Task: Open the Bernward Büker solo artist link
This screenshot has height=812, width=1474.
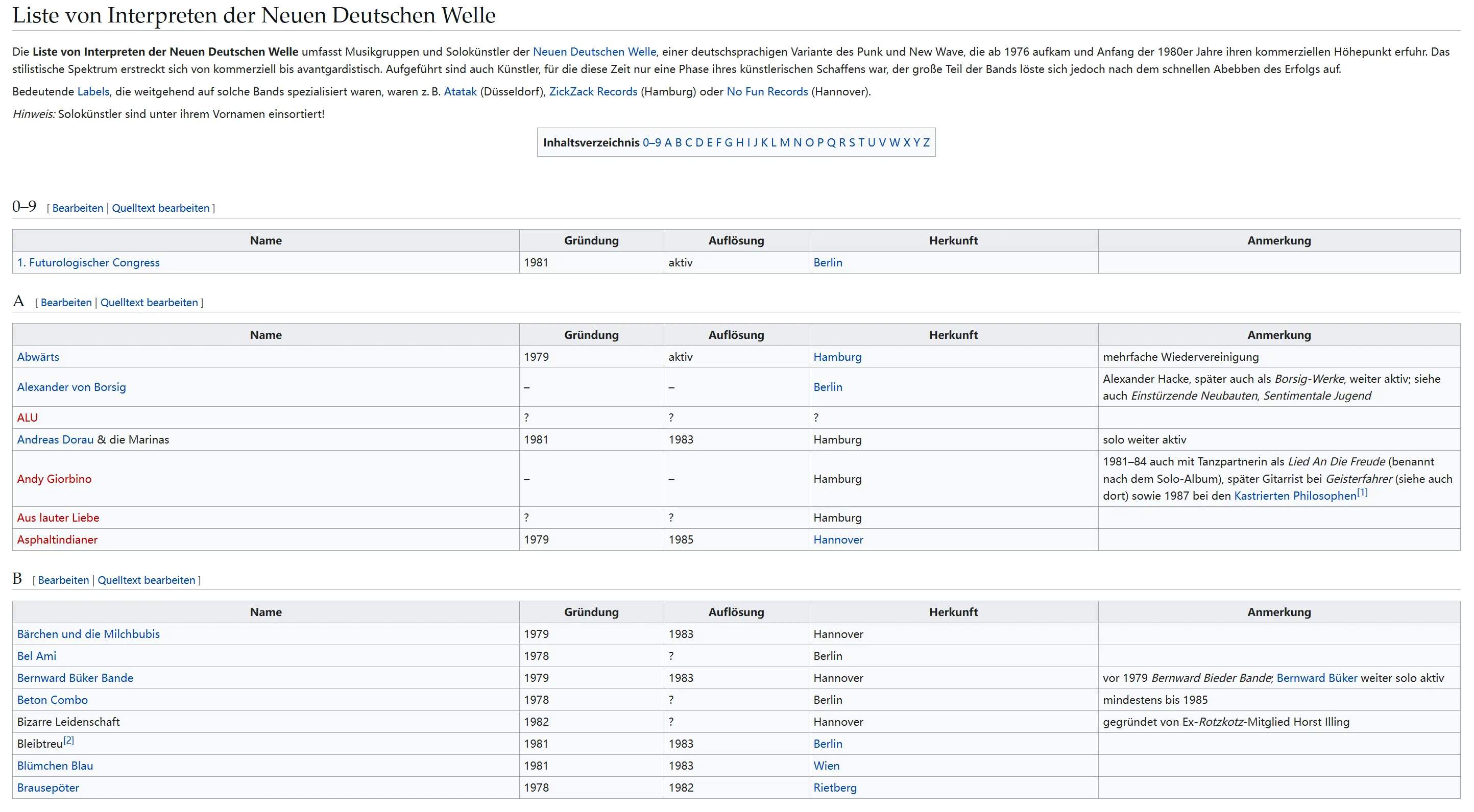Action: coord(1317,678)
